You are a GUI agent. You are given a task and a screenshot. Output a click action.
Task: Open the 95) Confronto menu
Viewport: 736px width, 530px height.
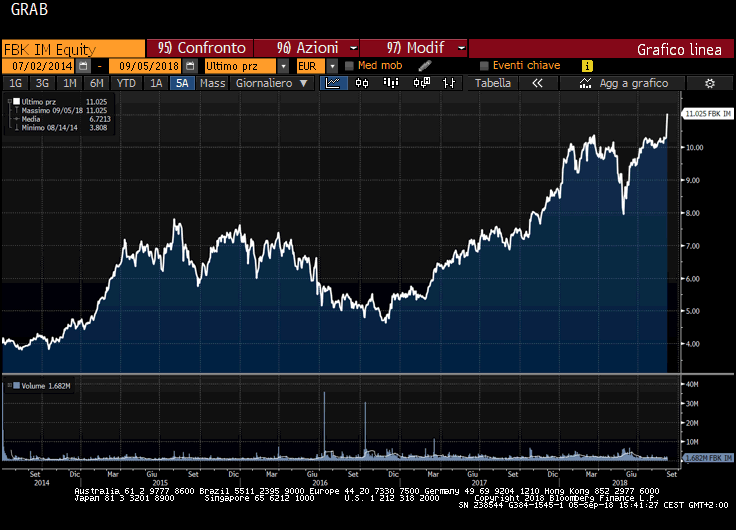pos(200,48)
